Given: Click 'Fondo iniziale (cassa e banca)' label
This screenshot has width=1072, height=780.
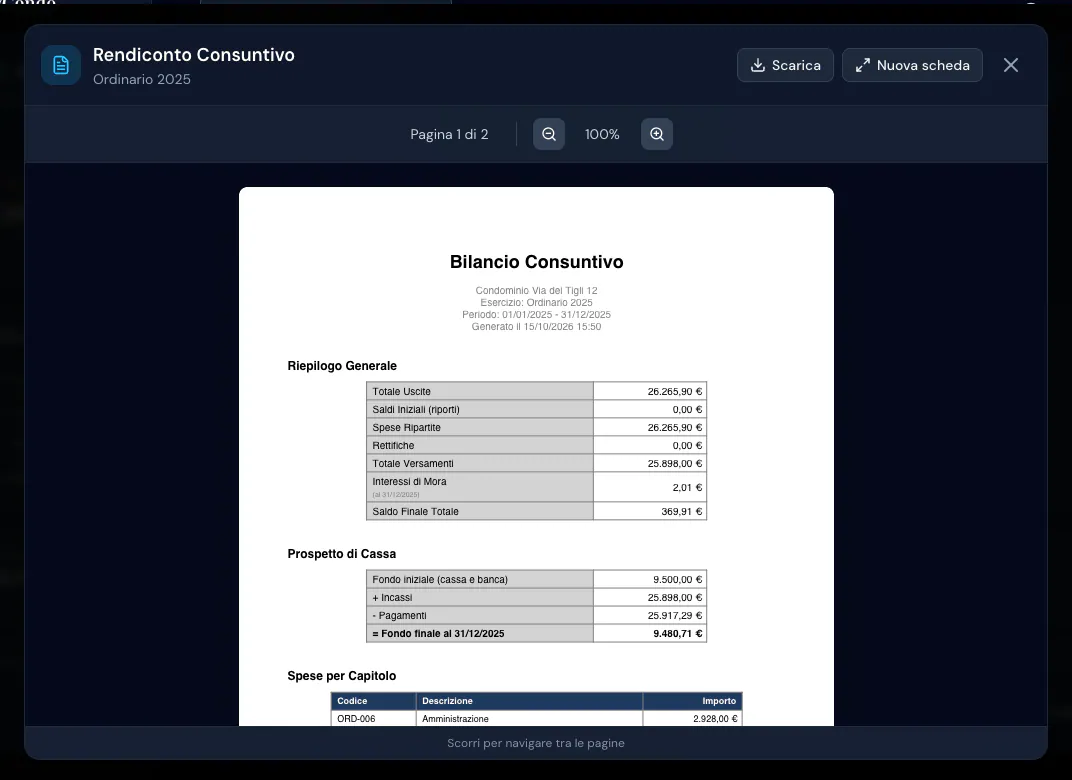Looking at the screenshot, I should point(440,580).
